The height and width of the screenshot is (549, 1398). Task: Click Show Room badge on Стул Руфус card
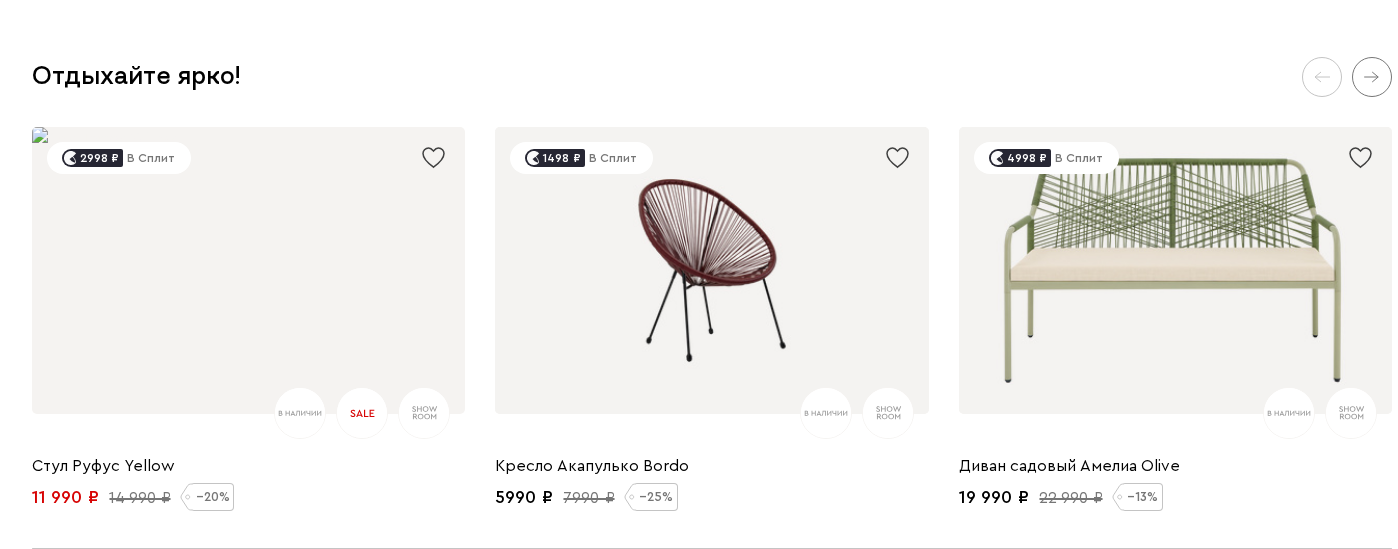(424, 413)
